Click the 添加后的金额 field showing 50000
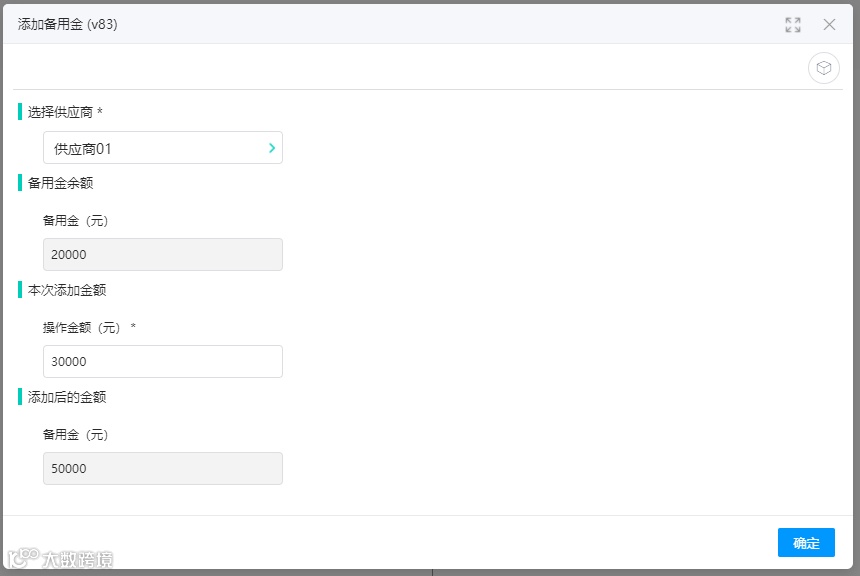 coord(163,468)
